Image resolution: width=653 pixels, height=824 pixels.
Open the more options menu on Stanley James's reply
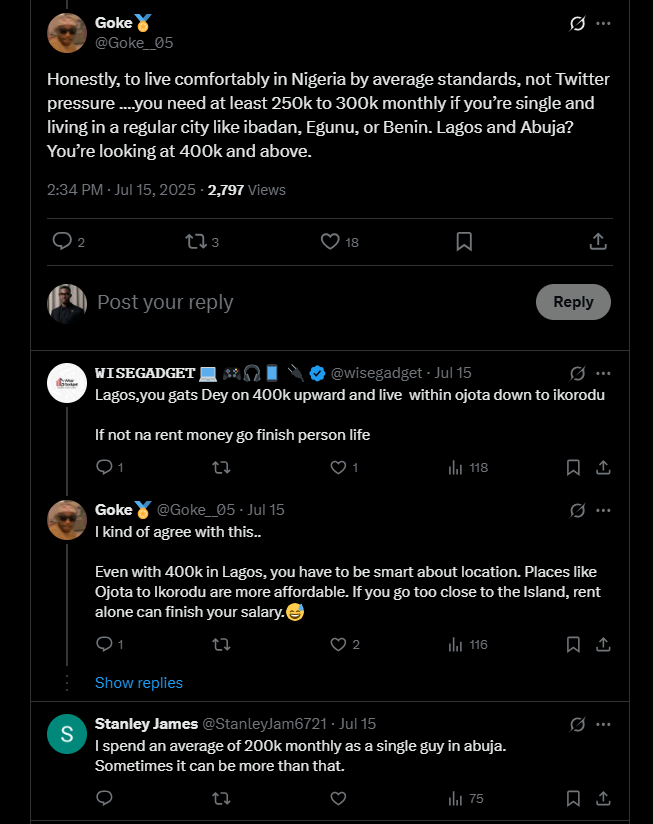pyautogui.click(x=603, y=722)
